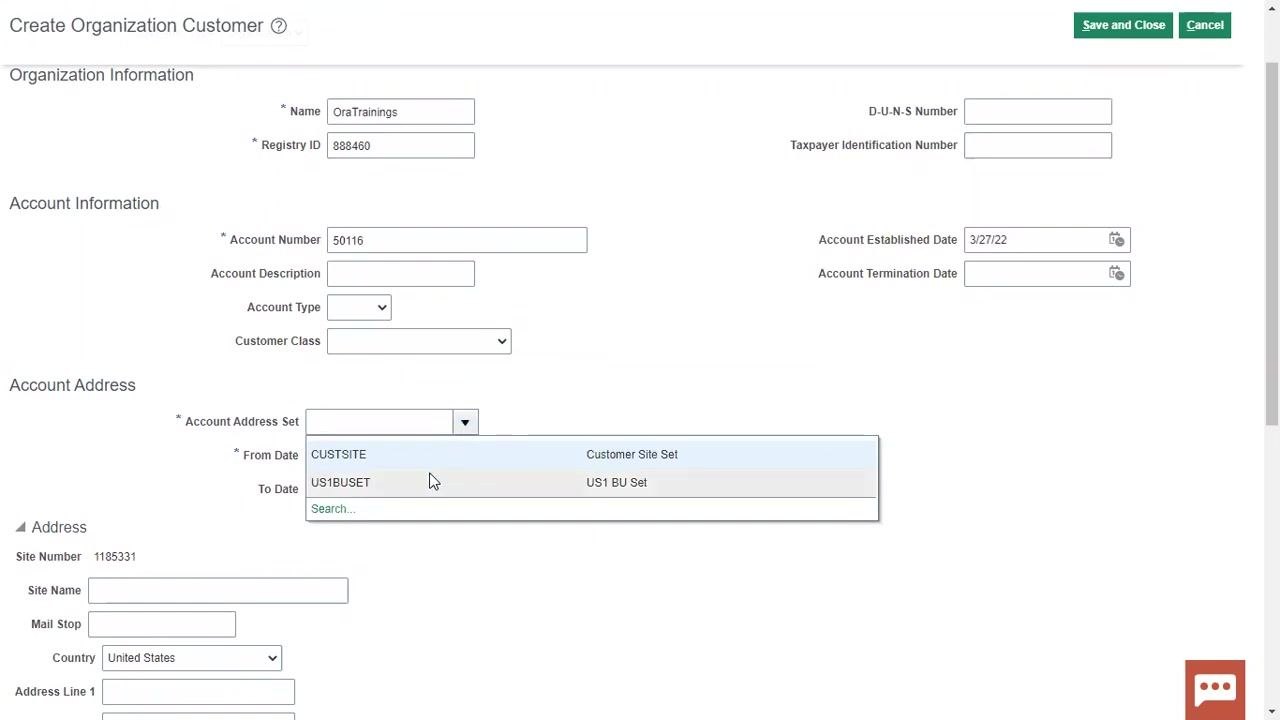Click the Site Name field

[218, 590]
